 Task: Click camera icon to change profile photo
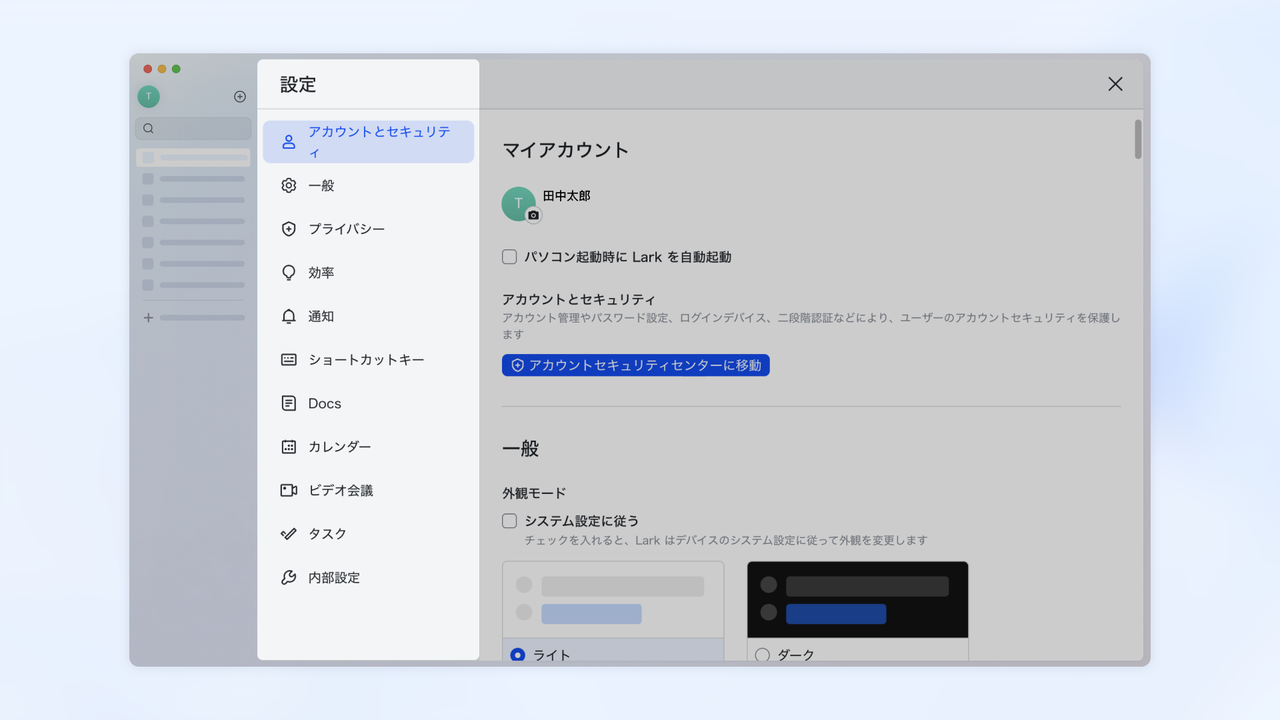(533, 214)
